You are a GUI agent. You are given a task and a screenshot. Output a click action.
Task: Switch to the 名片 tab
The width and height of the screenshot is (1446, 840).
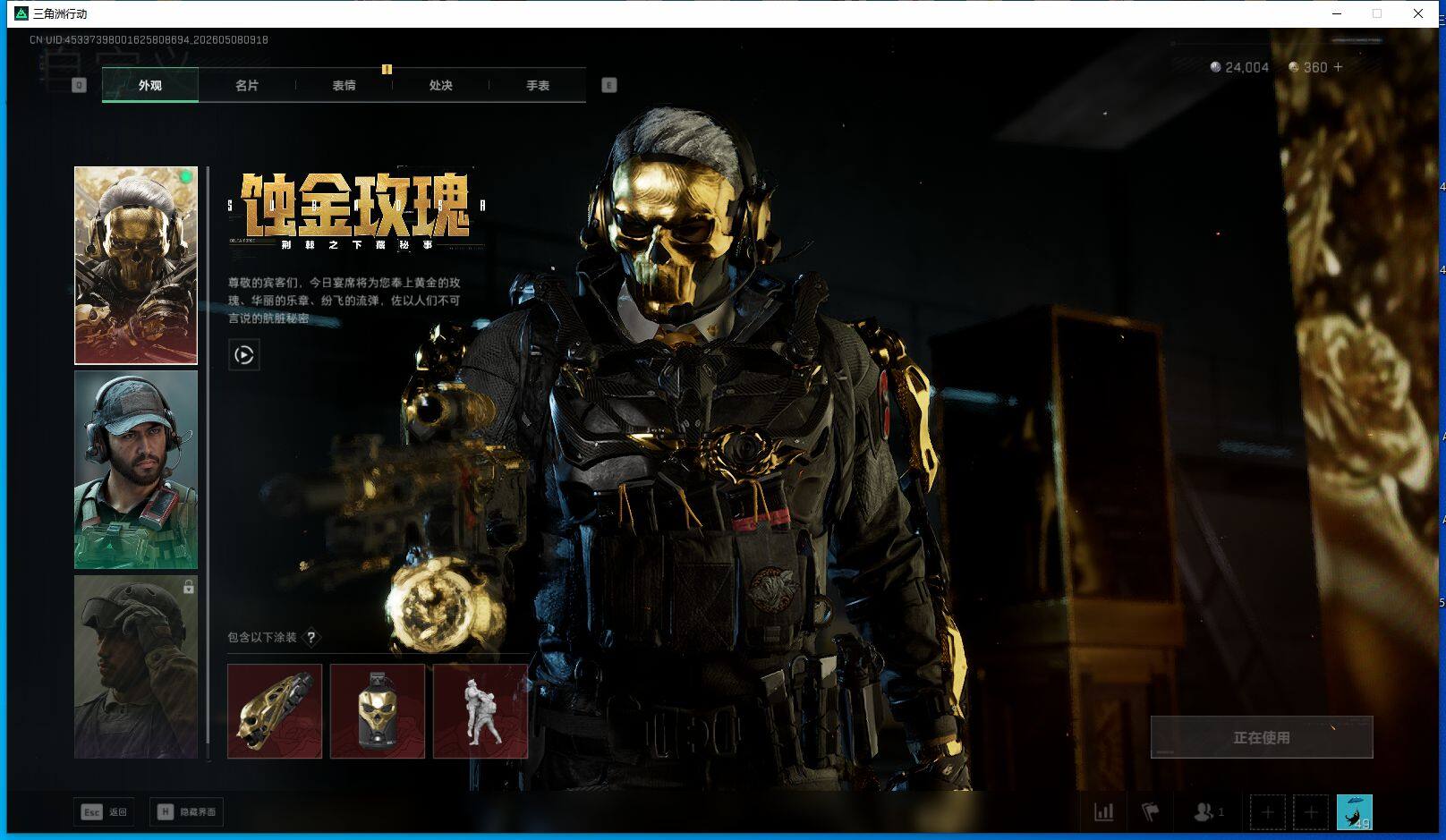[x=247, y=85]
